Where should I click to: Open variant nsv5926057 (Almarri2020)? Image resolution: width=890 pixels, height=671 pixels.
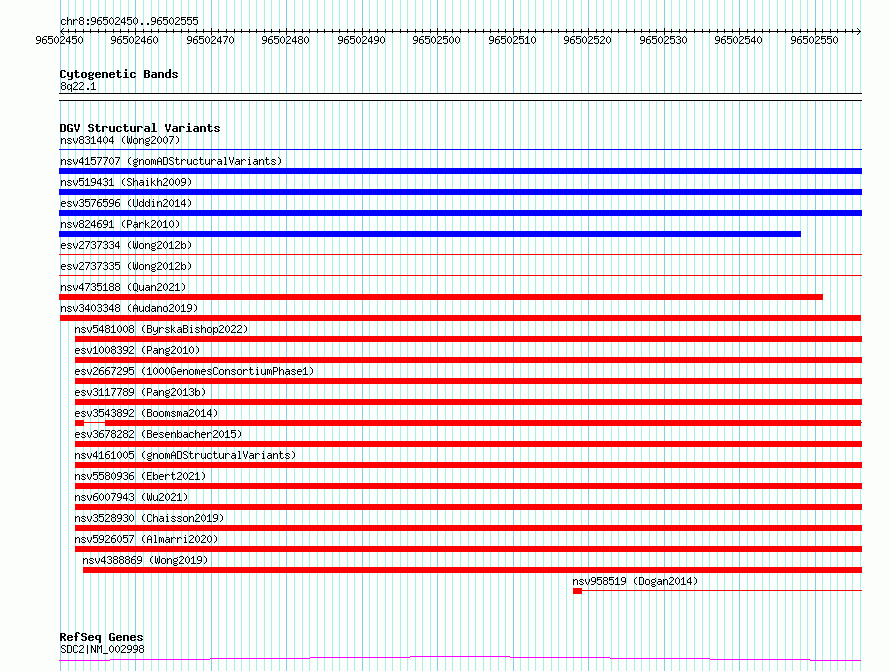tap(146, 539)
